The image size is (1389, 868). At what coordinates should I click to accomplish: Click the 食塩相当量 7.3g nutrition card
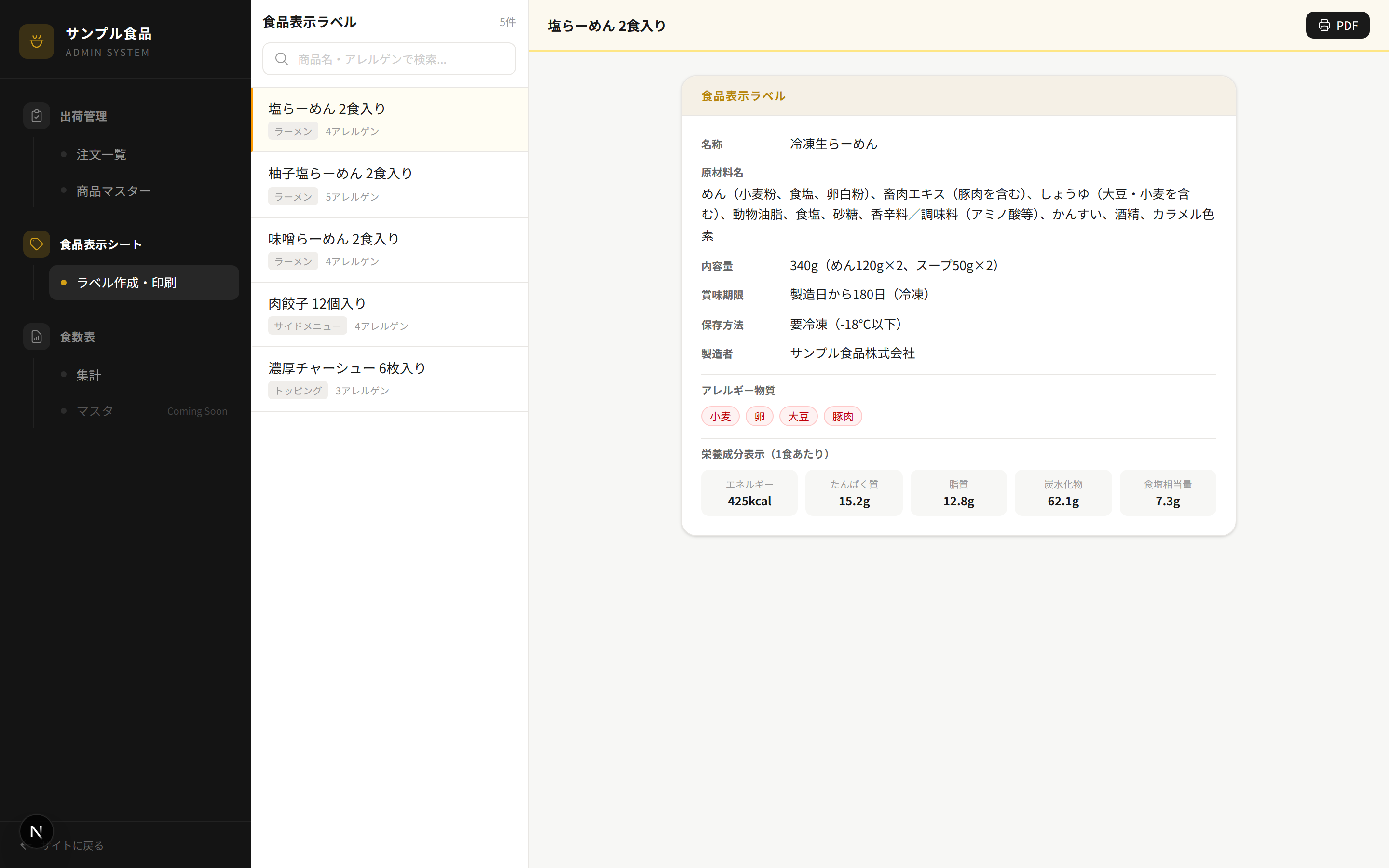1168,492
